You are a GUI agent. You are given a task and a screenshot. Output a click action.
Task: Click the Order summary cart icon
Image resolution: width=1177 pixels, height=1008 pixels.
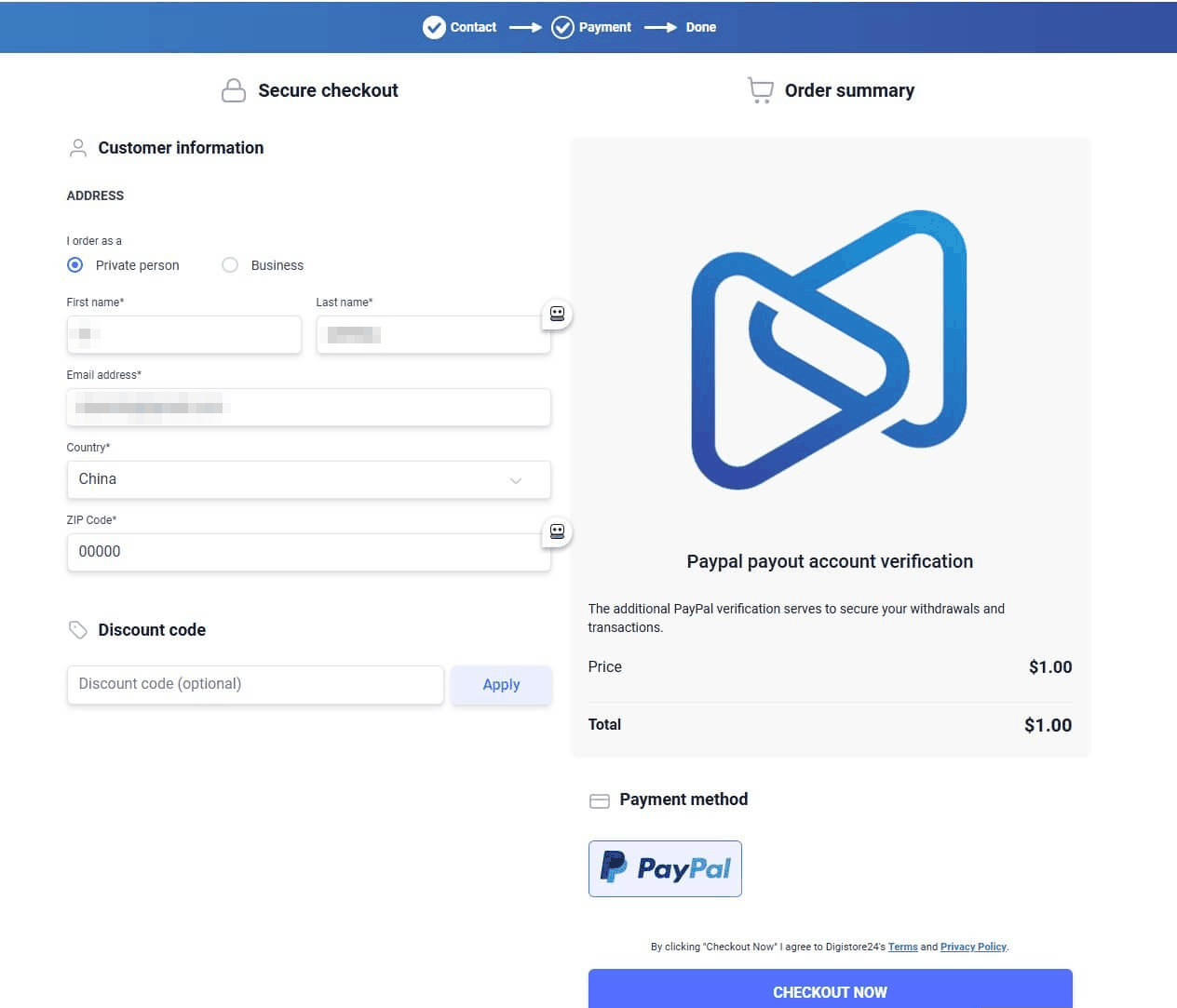tap(761, 90)
